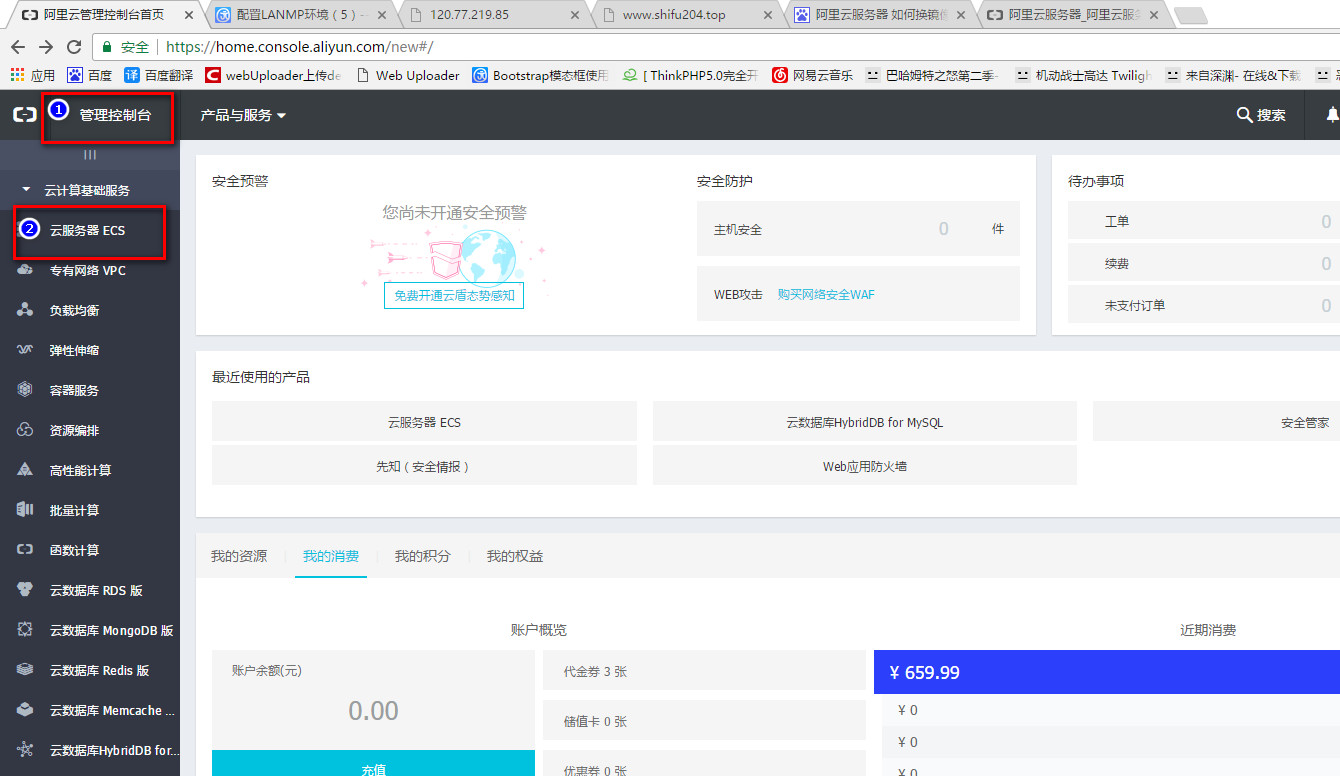
Task: Click the 管理控制台 header link
Action: point(115,115)
